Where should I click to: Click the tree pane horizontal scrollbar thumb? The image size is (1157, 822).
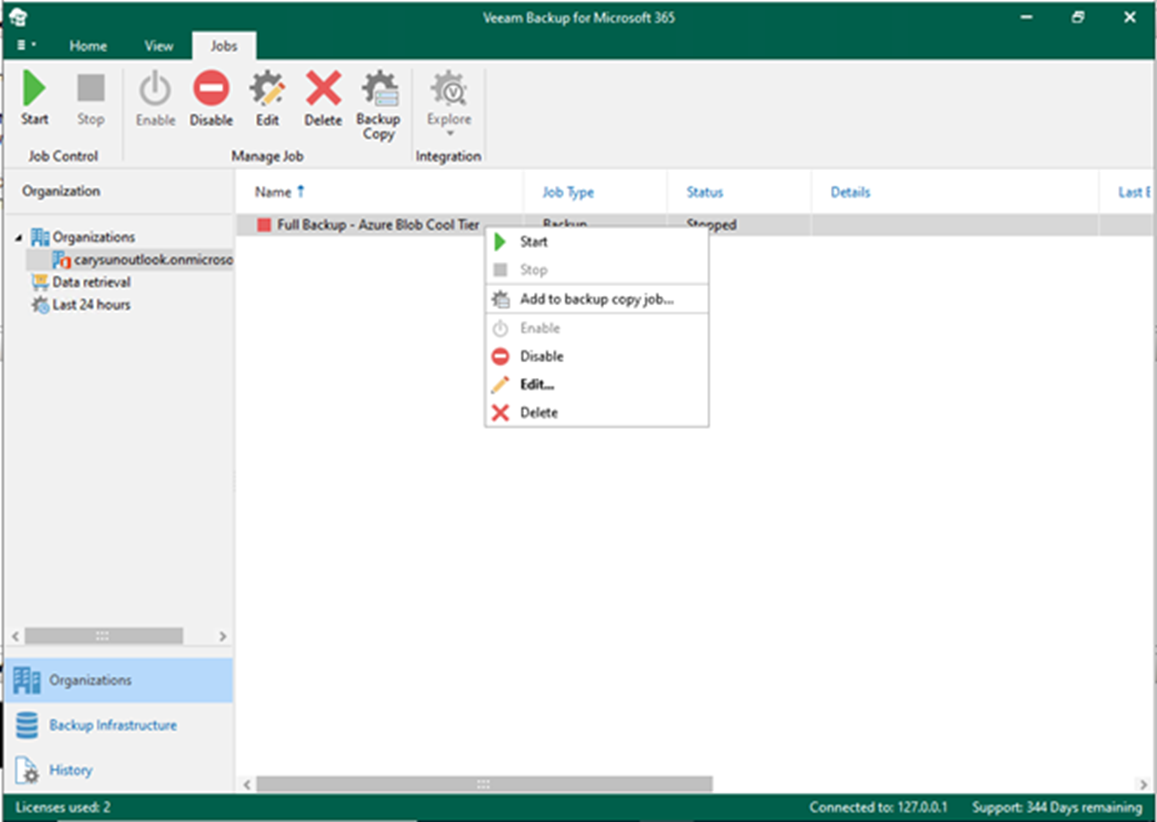click(x=103, y=635)
